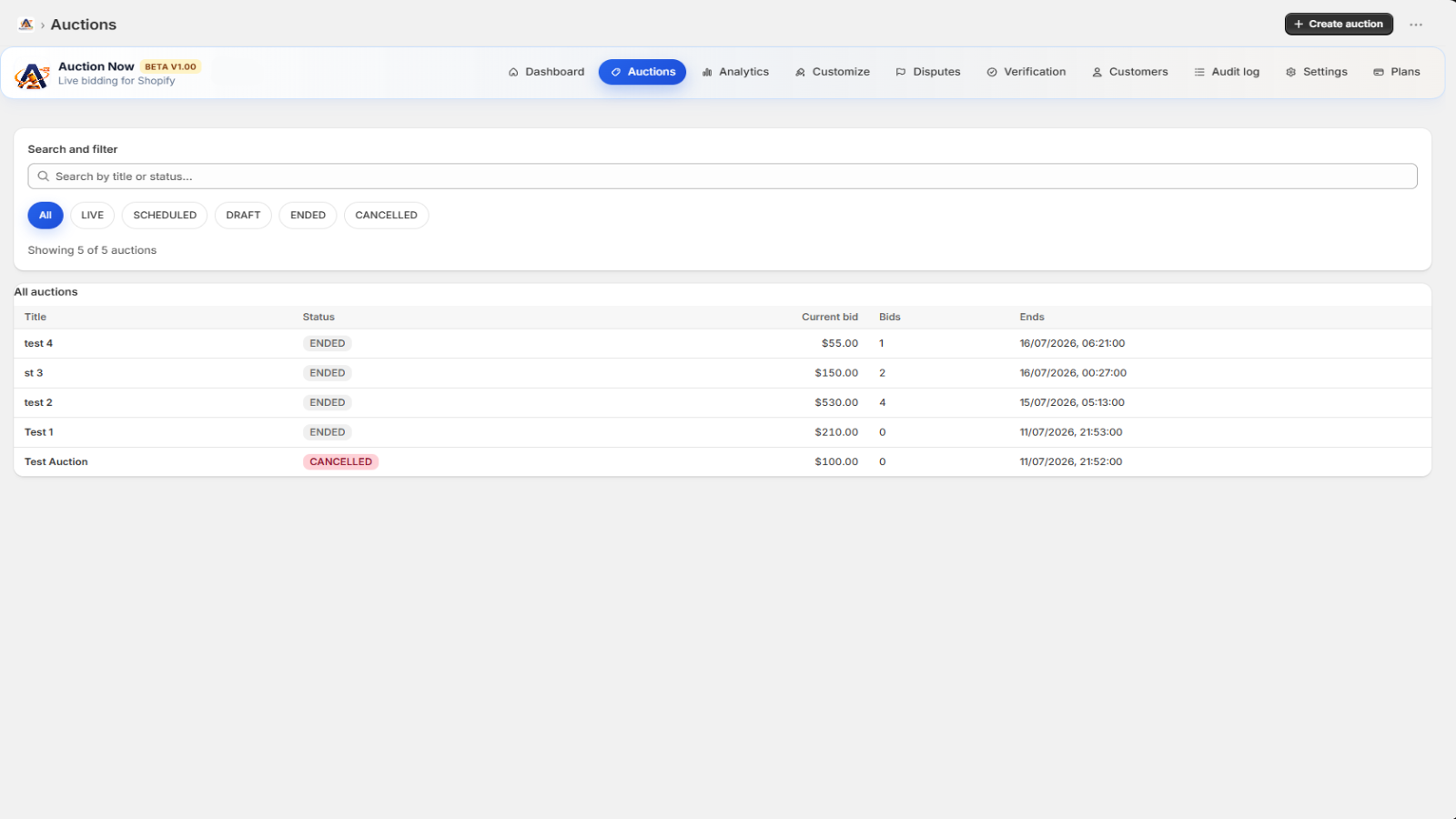Click the Title column header
Viewport: 1456px width, 819px height.
(35, 318)
